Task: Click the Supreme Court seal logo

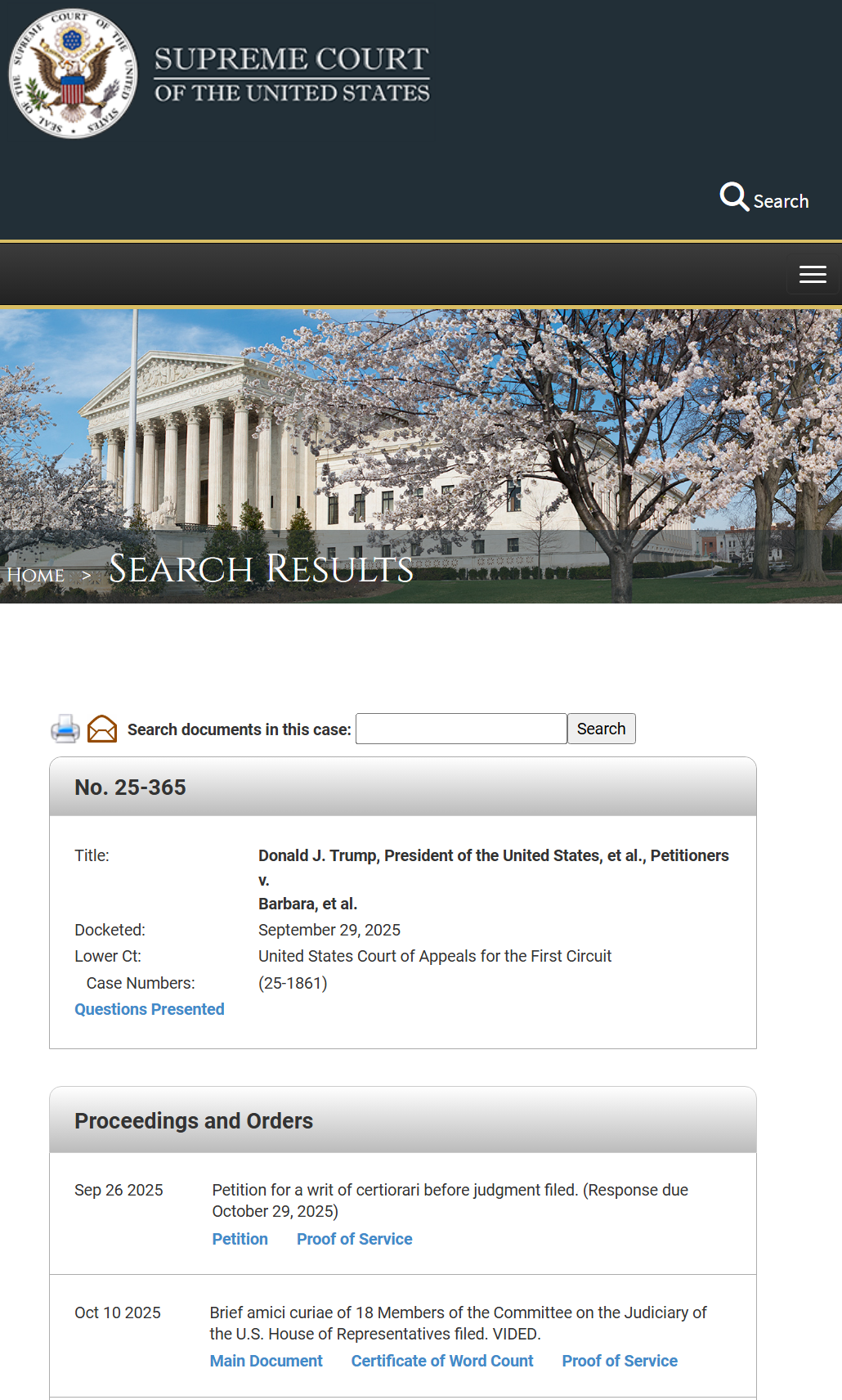Action: pyautogui.click(x=73, y=74)
